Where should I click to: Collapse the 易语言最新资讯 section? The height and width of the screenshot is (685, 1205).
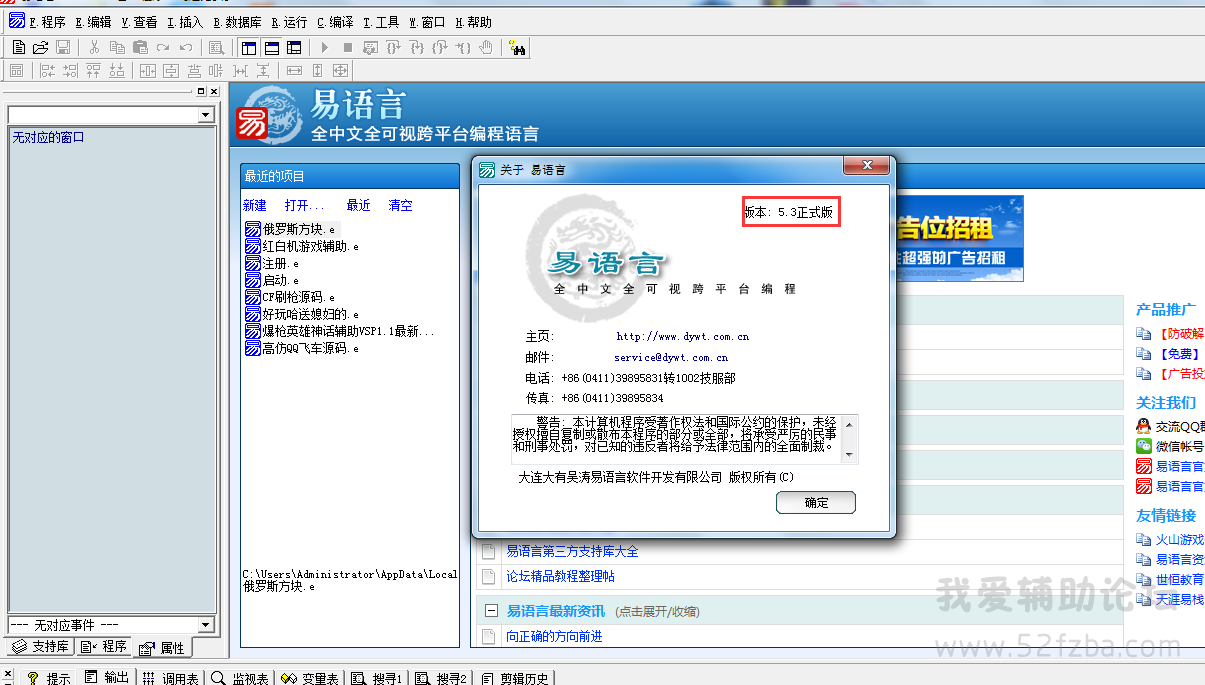(491, 611)
